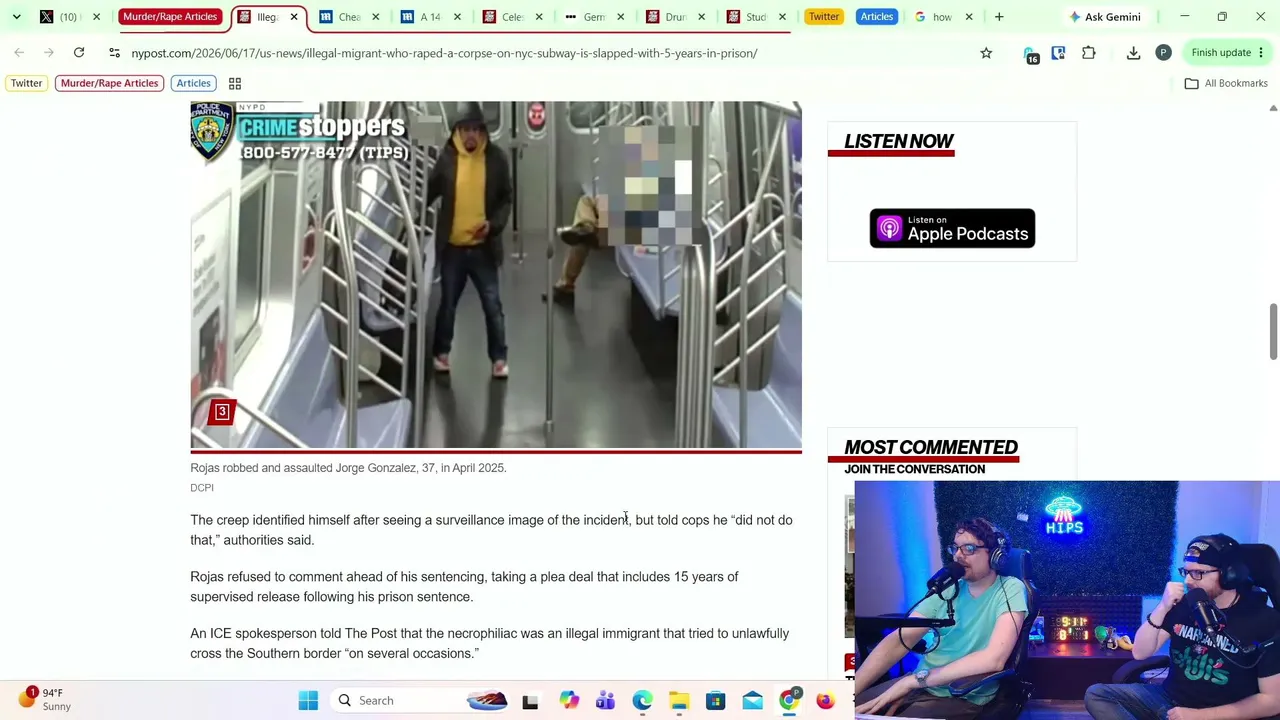This screenshot has height=720, width=1280.
Task: Close the 'Gem' tab
Action: point(620,17)
